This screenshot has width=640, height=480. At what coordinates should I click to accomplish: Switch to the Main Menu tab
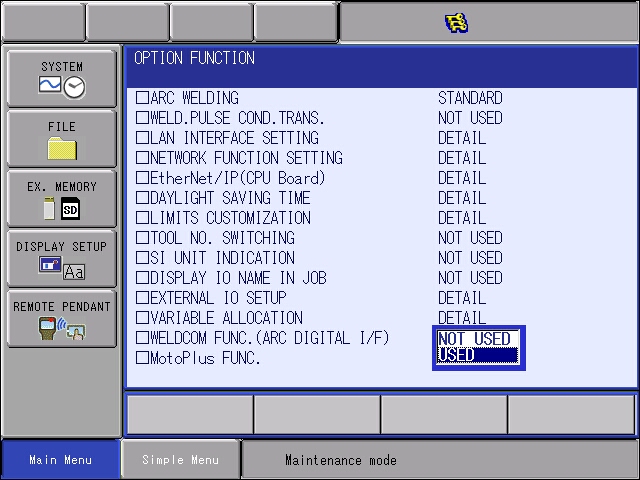pyautogui.click(x=60, y=460)
